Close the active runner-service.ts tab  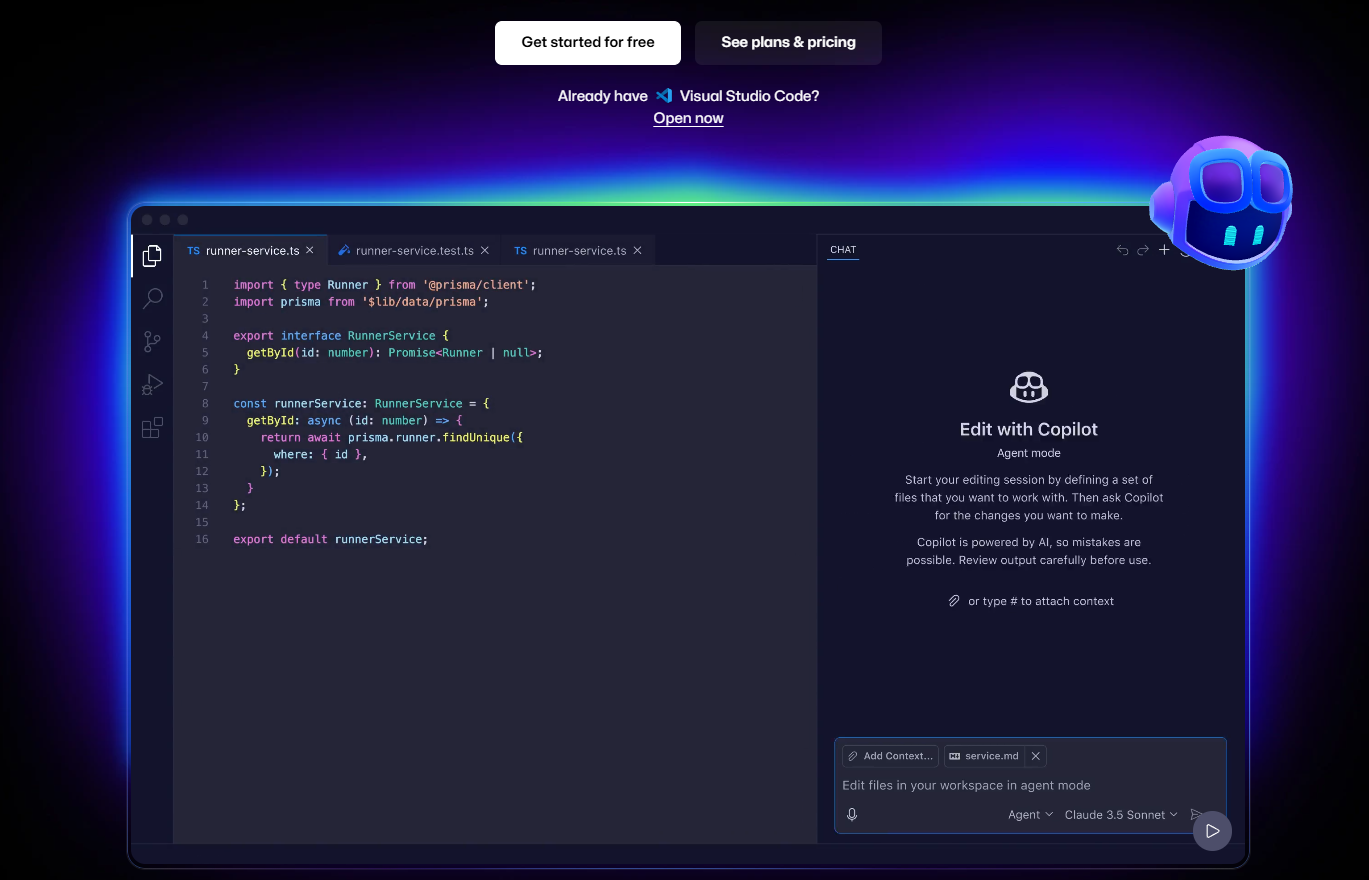(x=310, y=250)
